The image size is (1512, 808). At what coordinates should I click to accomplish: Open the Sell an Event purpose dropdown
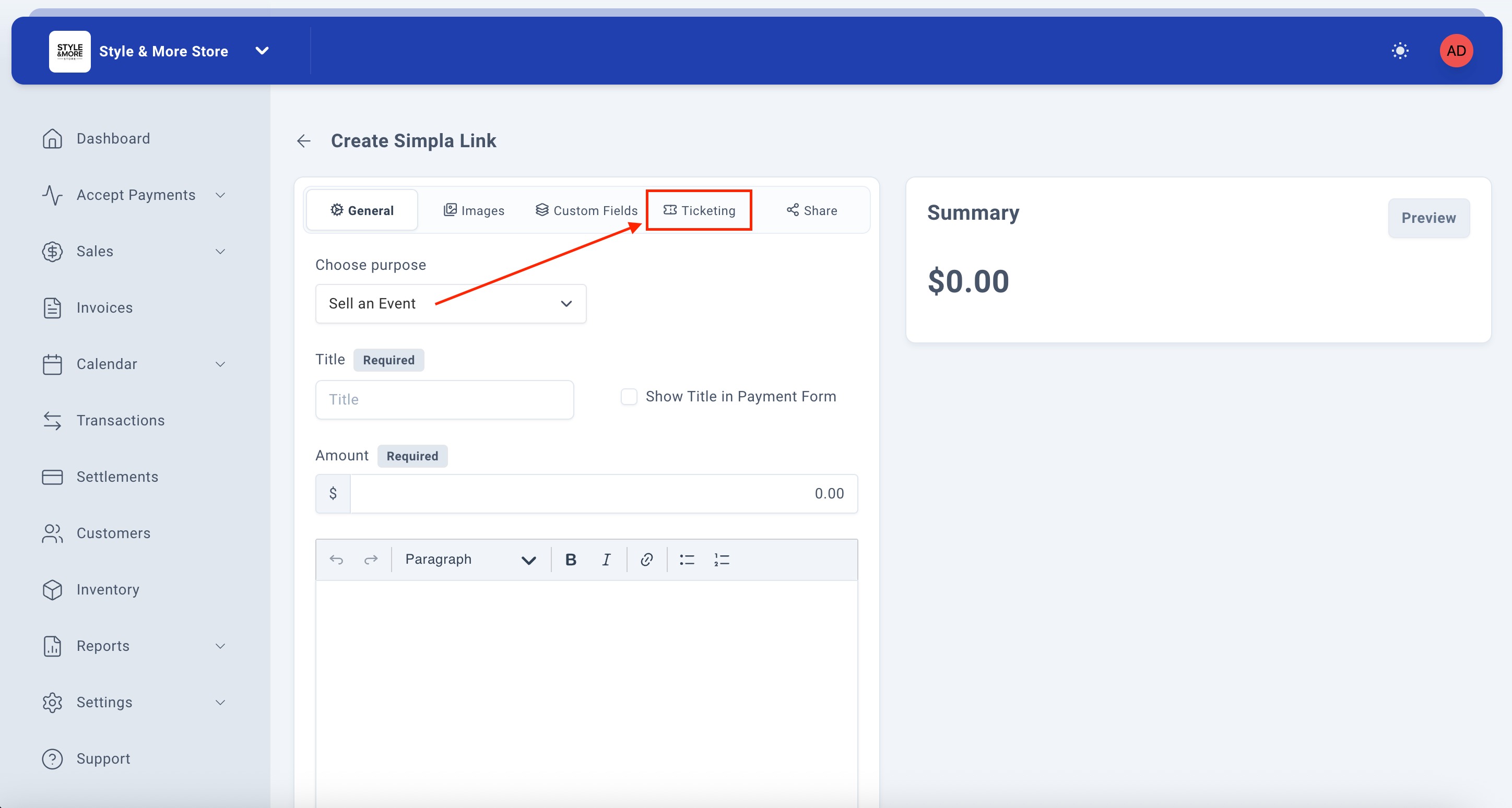tap(450, 303)
